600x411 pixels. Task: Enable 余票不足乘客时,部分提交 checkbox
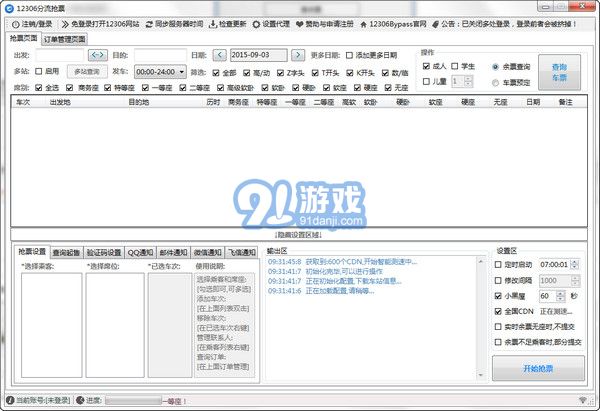point(498,342)
